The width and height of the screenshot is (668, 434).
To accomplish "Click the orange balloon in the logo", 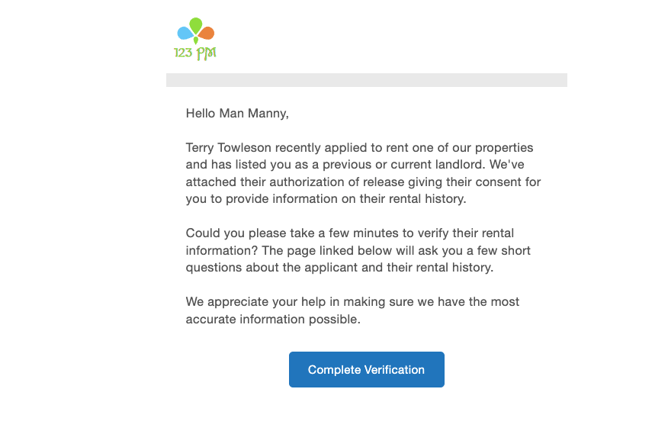I will click(x=207, y=34).
